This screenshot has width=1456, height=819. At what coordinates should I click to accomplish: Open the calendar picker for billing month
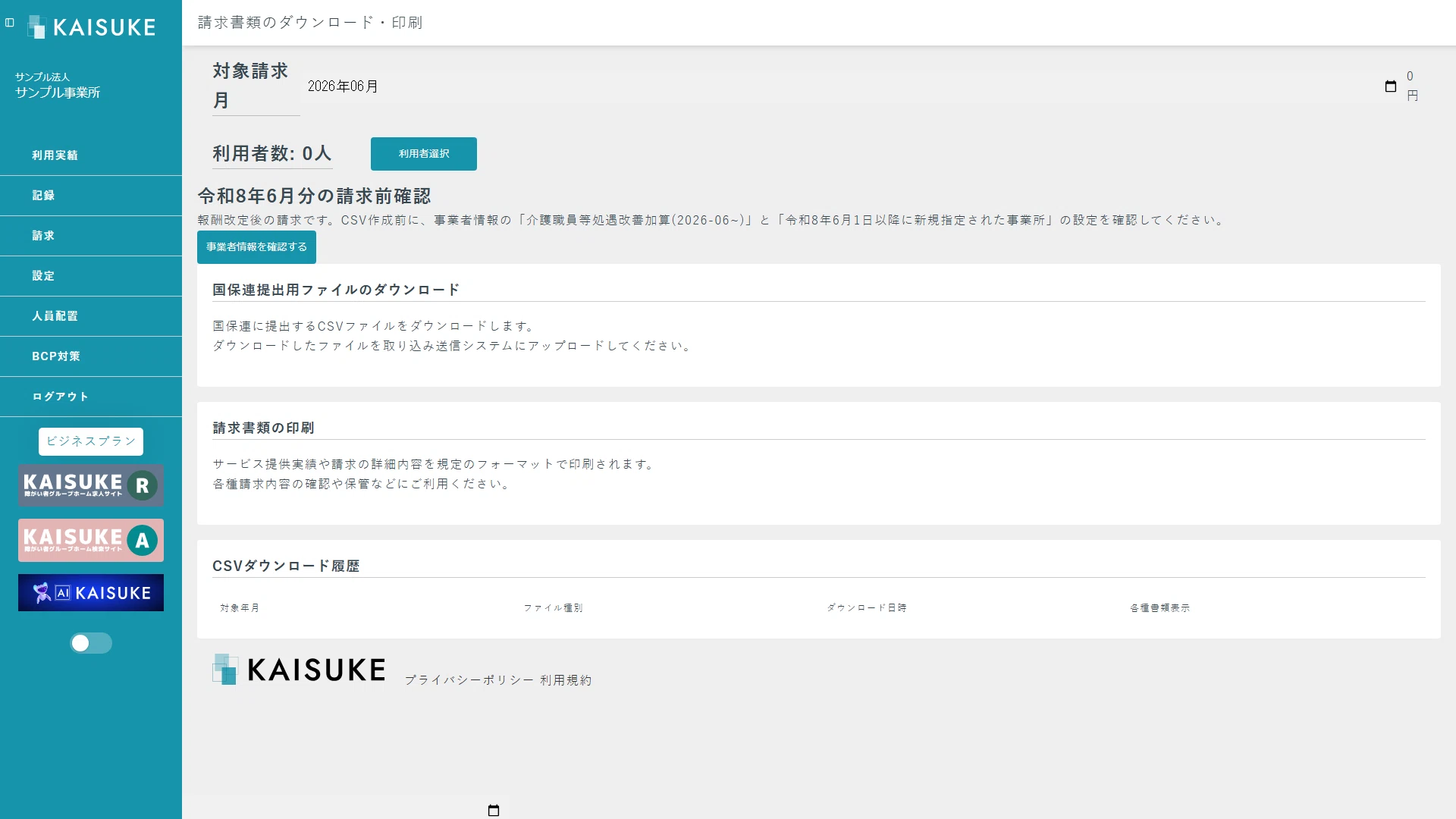pyautogui.click(x=1390, y=86)
